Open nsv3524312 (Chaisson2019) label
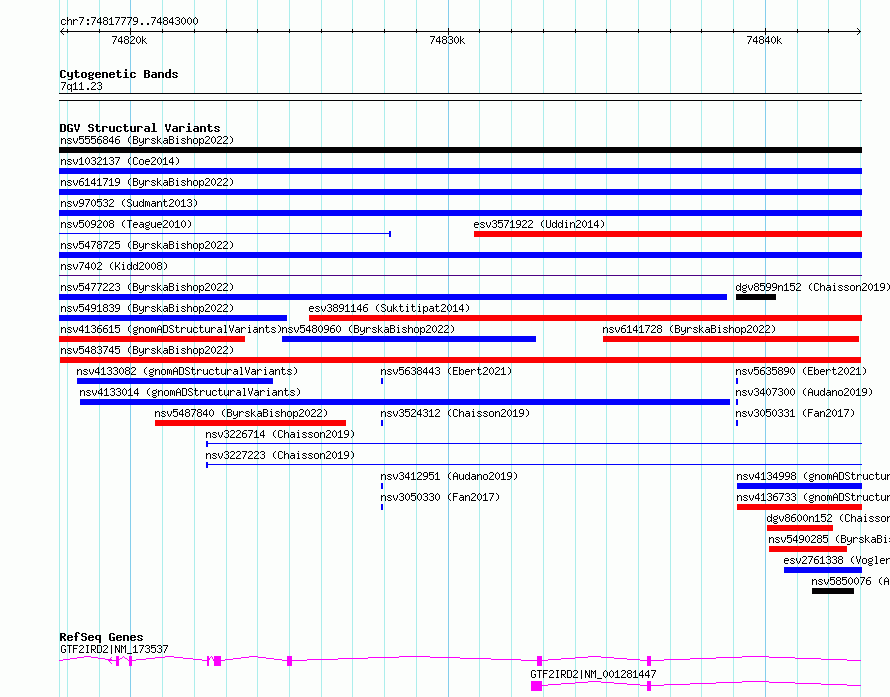Viewport: 890px width, 697px height. 455,413
